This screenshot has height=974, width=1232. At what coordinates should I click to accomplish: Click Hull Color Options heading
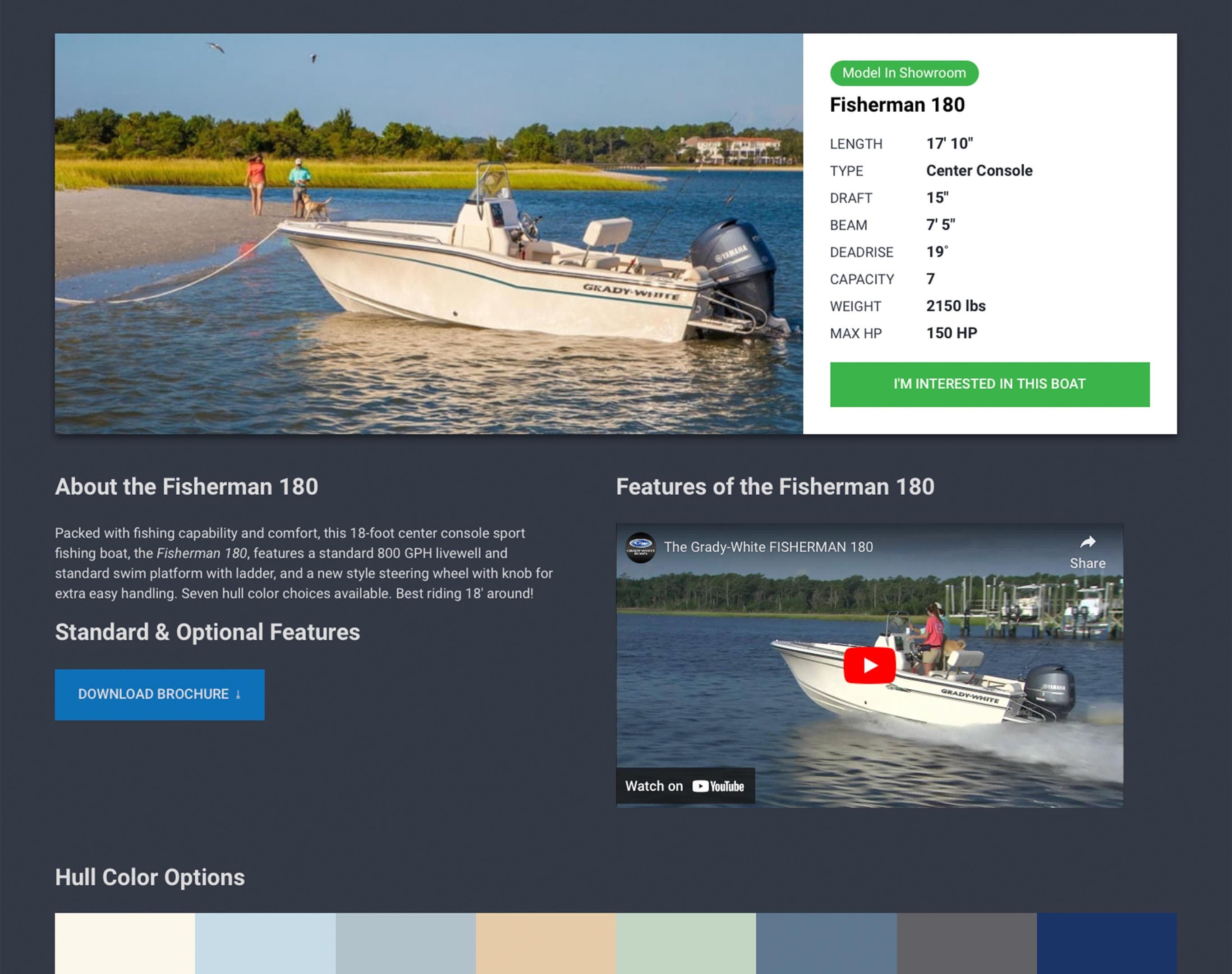coord(150,877)
